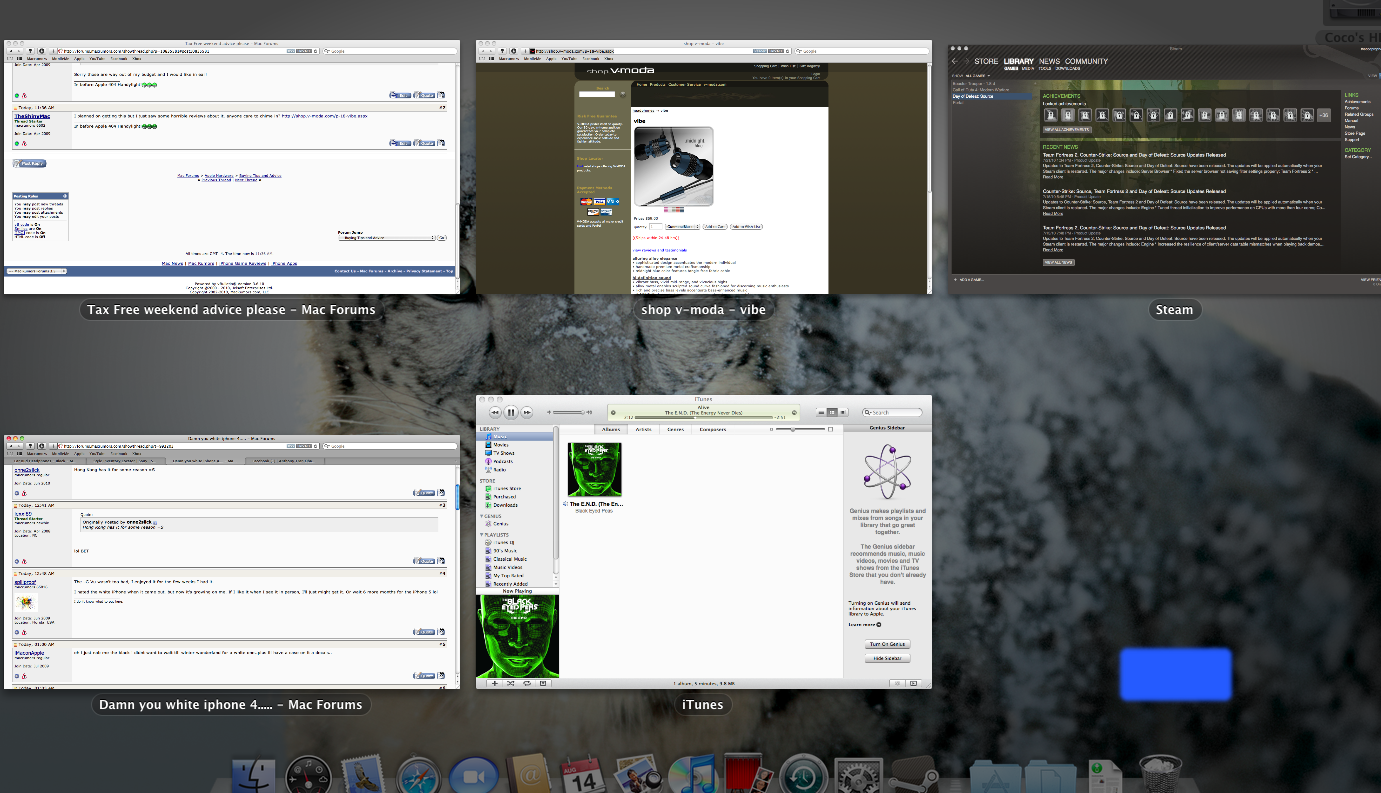Adjust the iTunes volume slider
Image resolution: width=1381 pixels, height=793 pixels.
[x=567, y=412]
